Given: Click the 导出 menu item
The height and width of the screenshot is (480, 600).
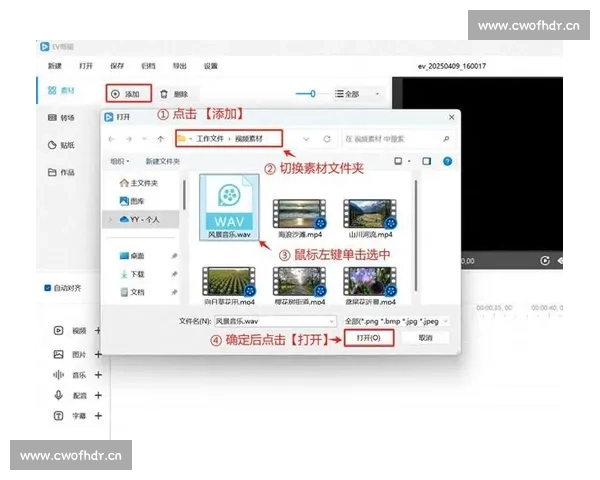Looking at the screenshot, I should point(179,66).
